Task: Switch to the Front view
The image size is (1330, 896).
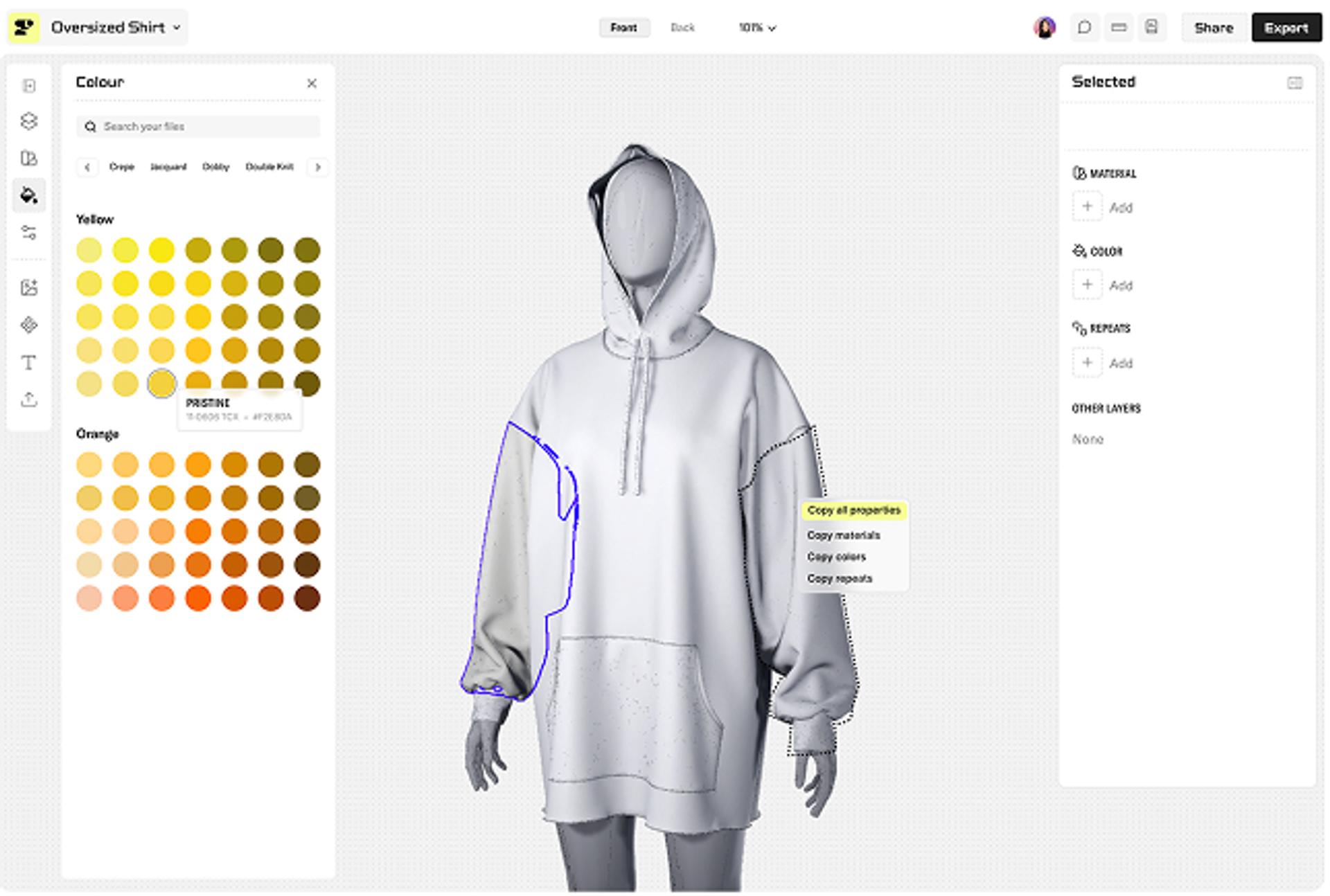Action: tap(623, 28)
